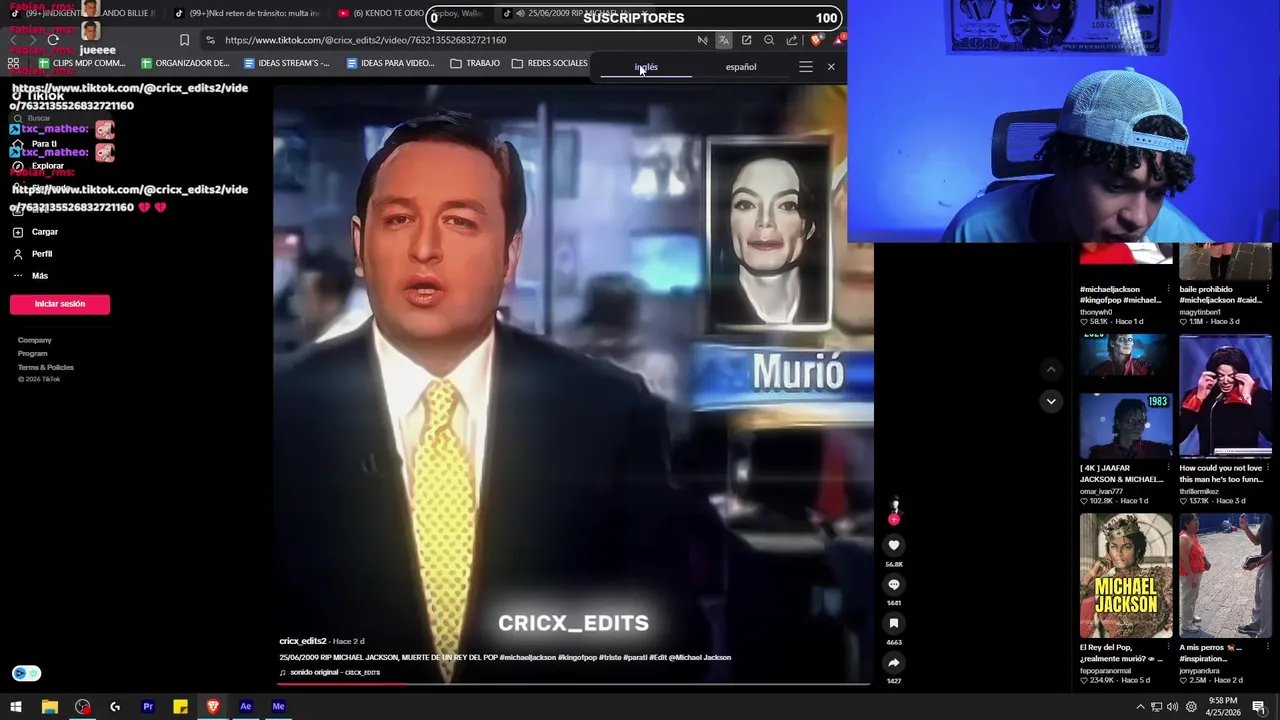Open Brave browser in the taskbar

[213, 706]
